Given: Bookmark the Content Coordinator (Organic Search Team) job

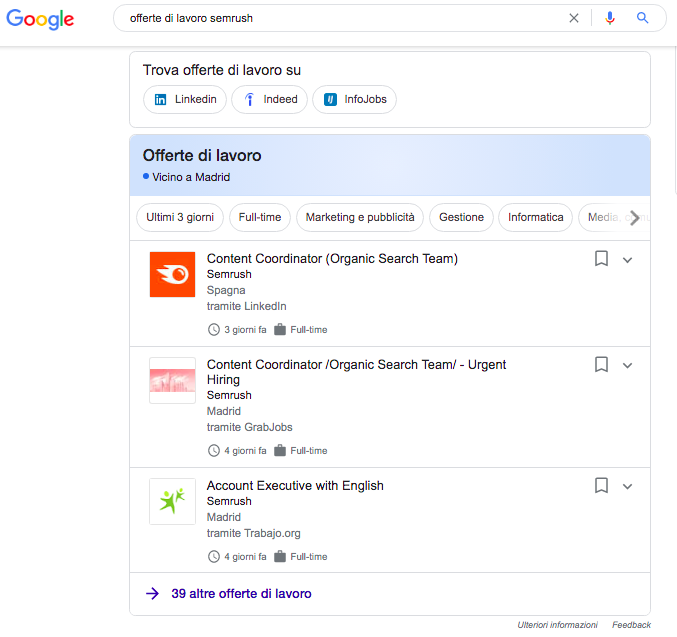Looking at the screenshot, I should click(x=601, y=259).
